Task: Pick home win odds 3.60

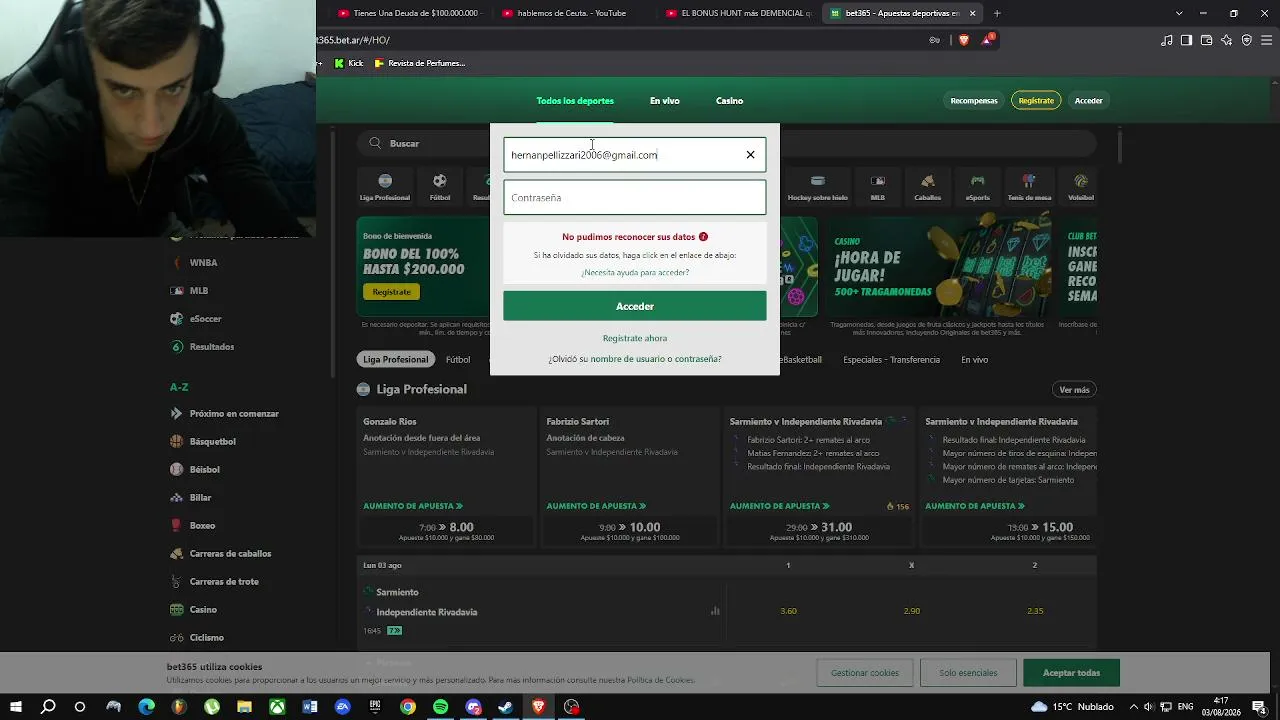Action: (x=788, y=611)
